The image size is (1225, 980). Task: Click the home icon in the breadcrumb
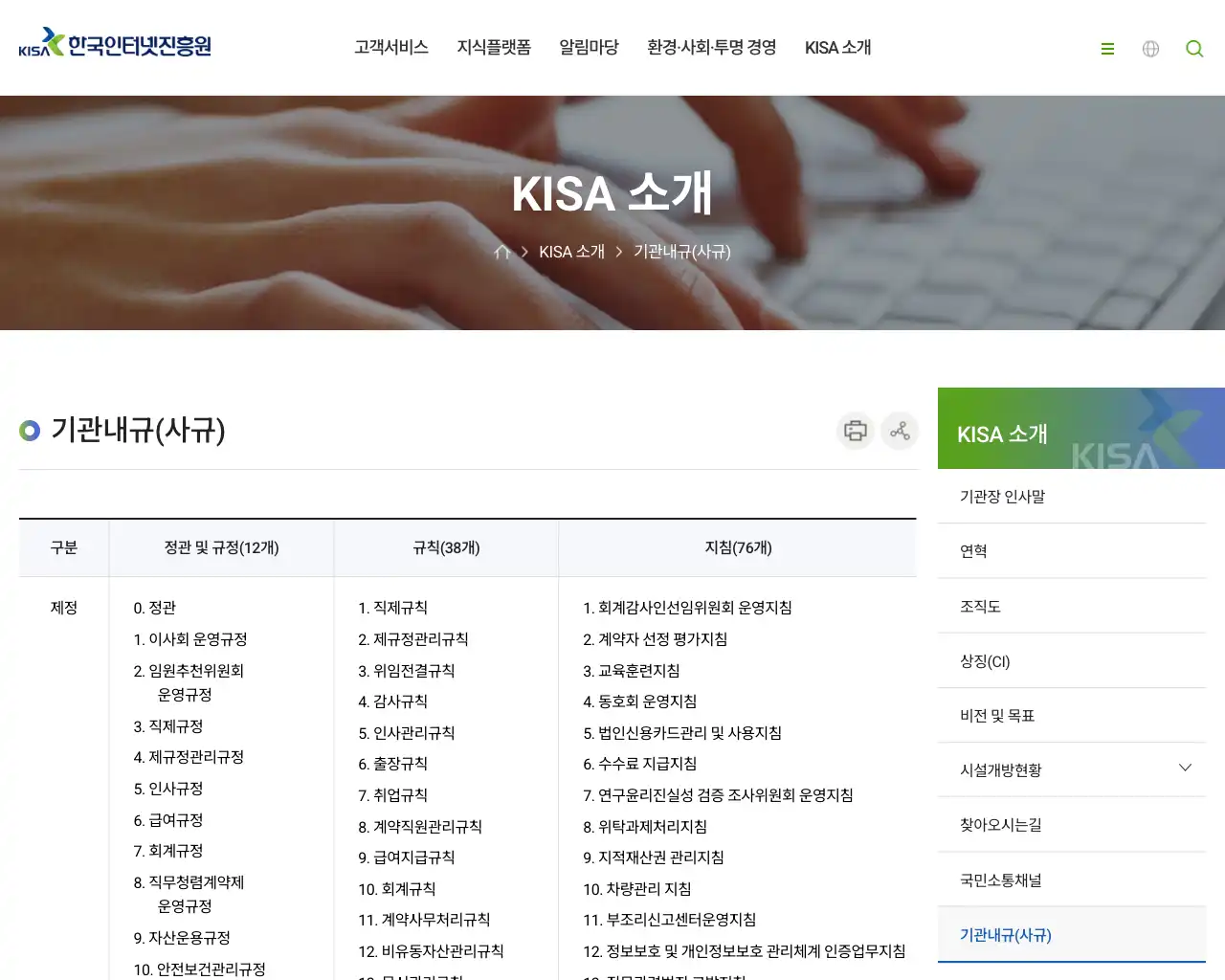(x=501, y=251)
